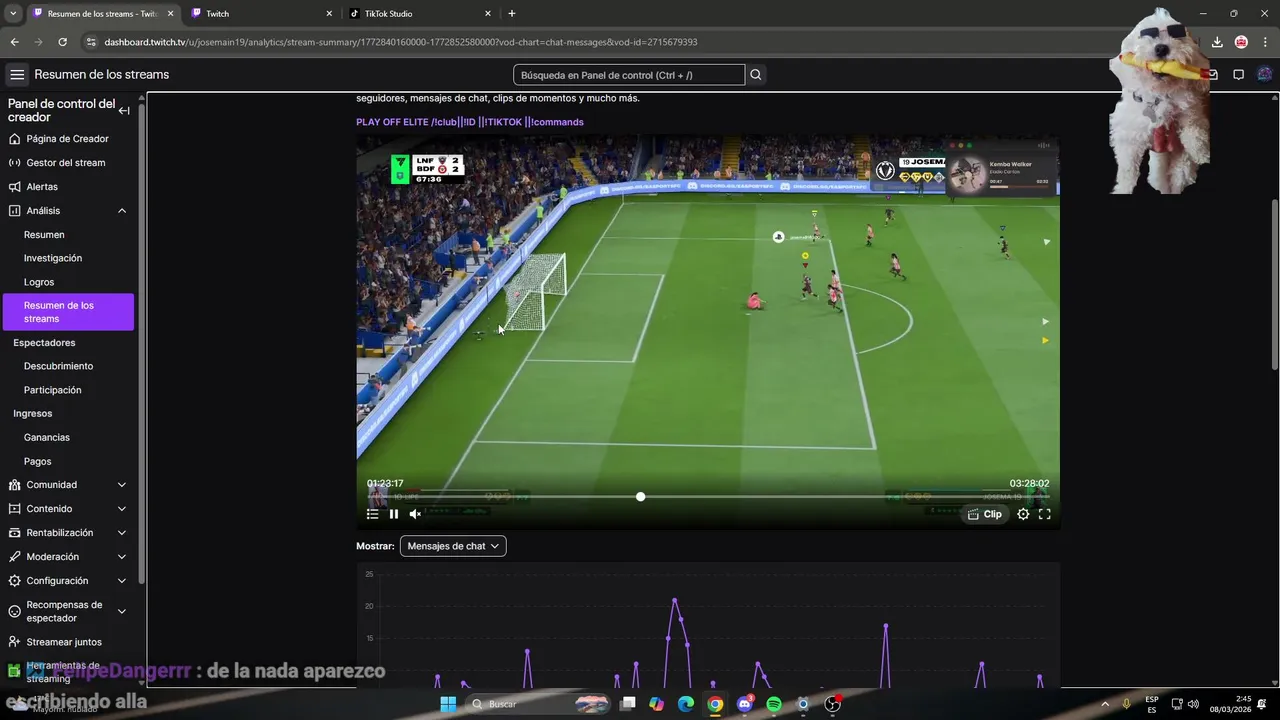Open Chrome downloads icon
The width and height of the screenshot is (1280, 720).
pyautogui.click(x=1217, y=42)
